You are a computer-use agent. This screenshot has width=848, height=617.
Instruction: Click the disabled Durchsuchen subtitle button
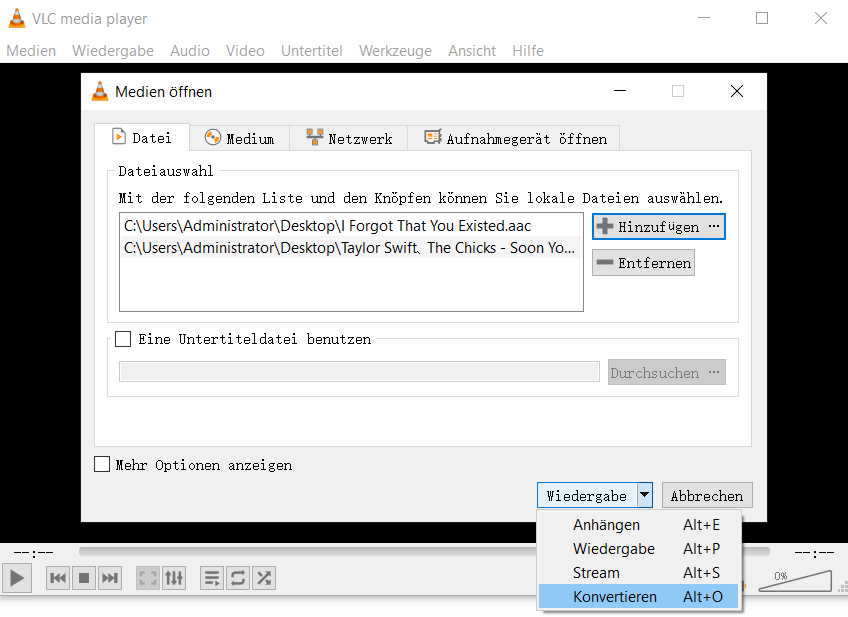coord(666,373)
